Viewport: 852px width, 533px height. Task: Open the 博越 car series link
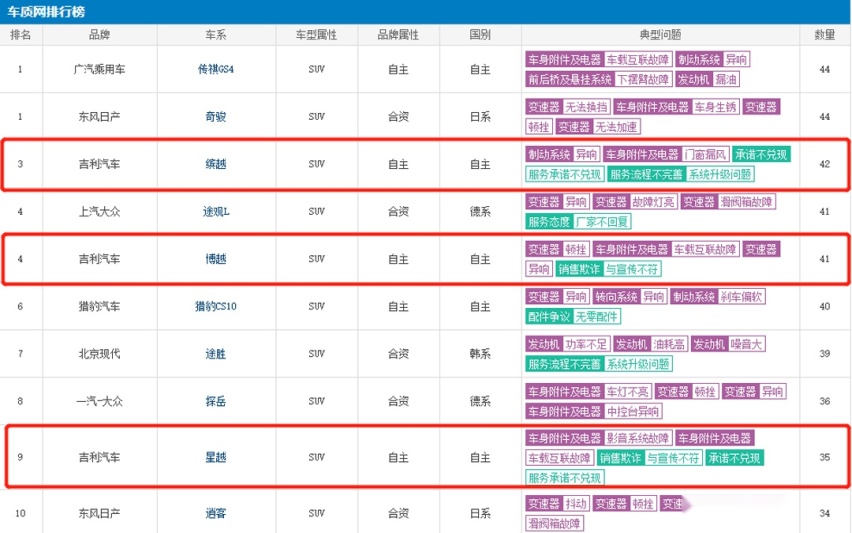point(216,259)
